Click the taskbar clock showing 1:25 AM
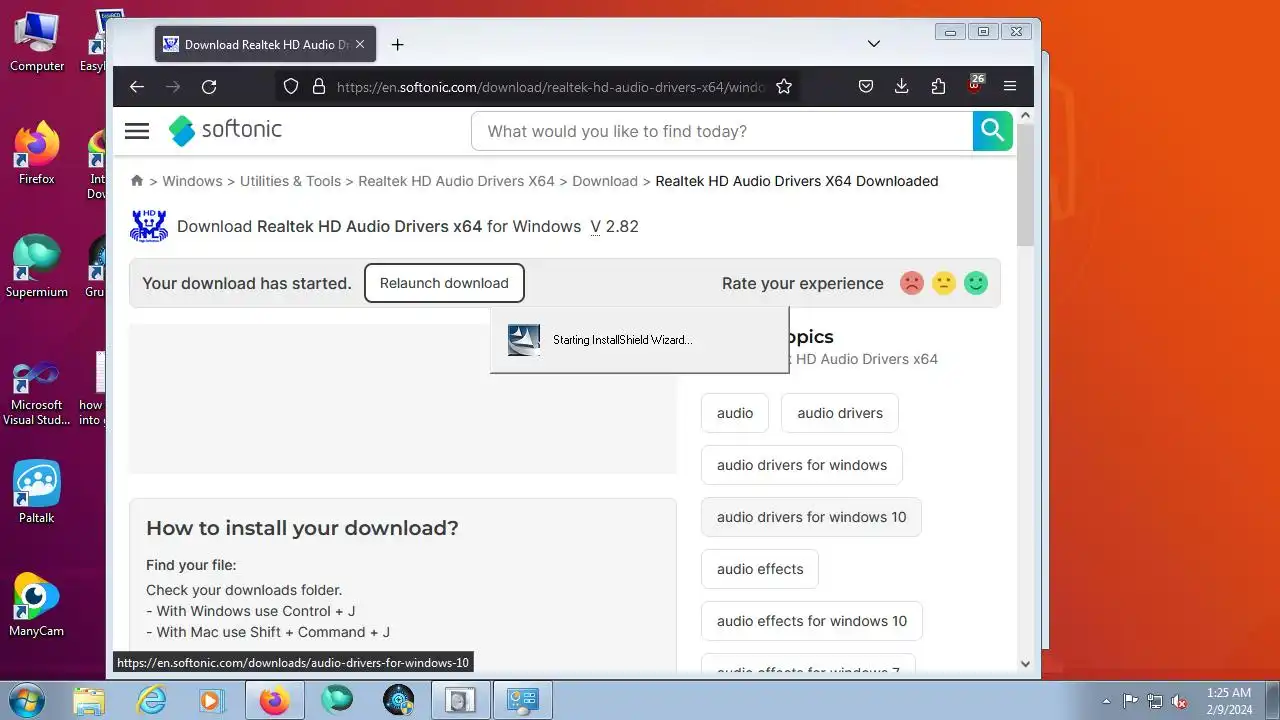Screen dimensions: 1280x720 (1229, 700)
